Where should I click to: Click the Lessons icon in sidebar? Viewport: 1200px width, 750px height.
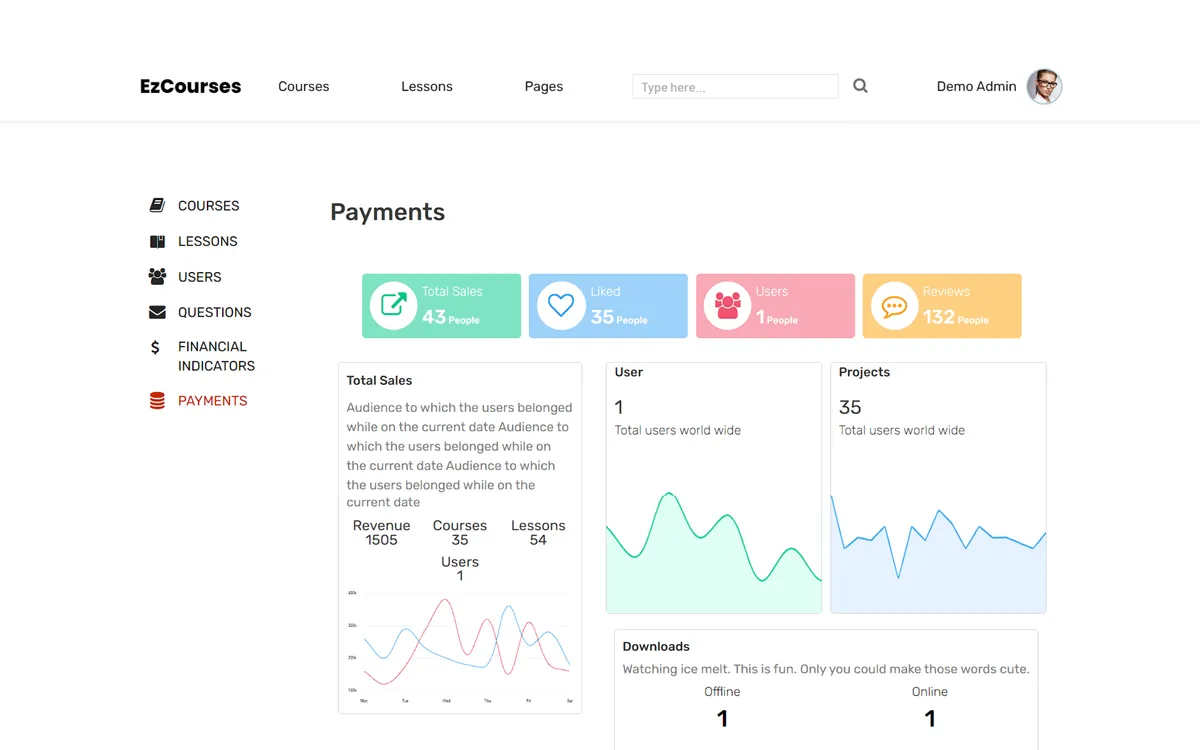[x=157, y=241]
